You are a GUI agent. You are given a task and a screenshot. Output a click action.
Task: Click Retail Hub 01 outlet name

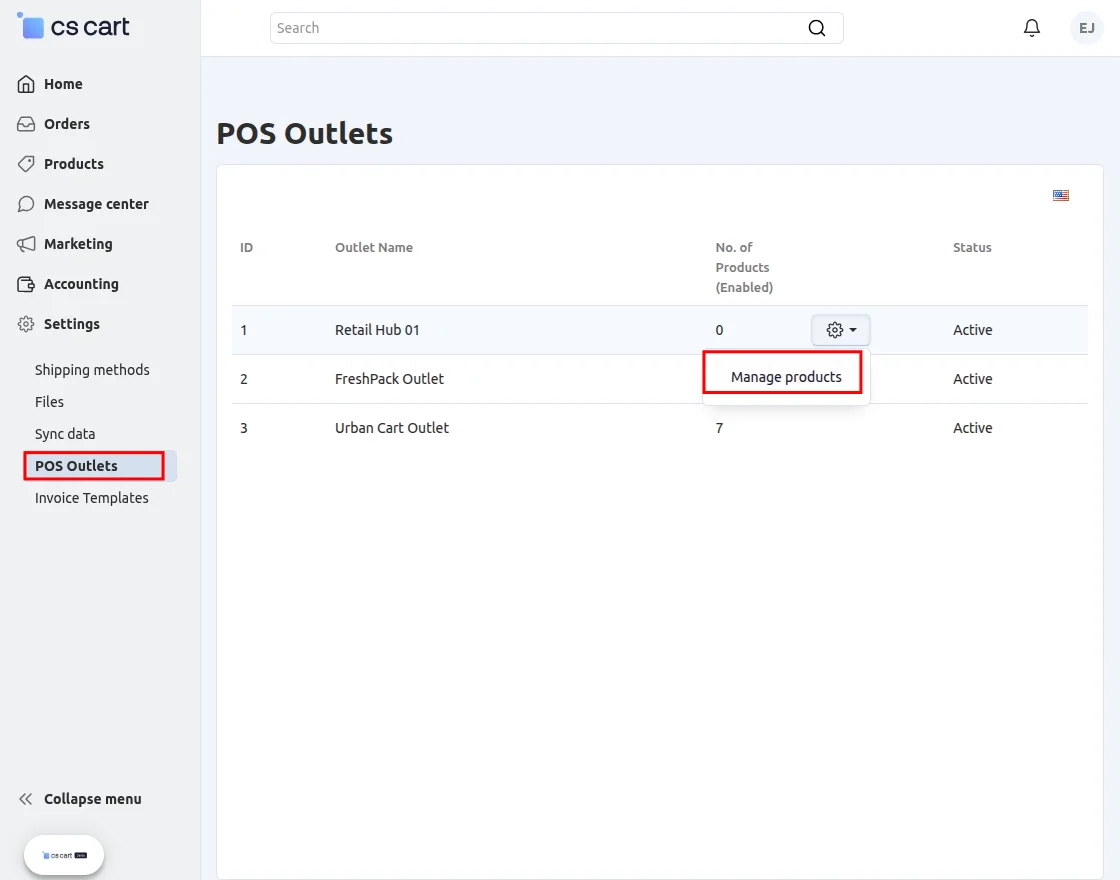pos(377,330)
